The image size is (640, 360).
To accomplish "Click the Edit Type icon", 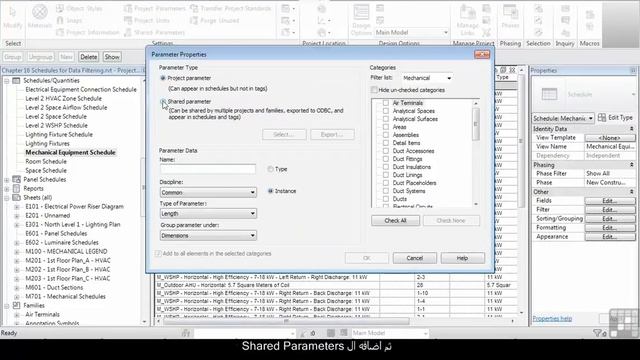I will [602, 118].
